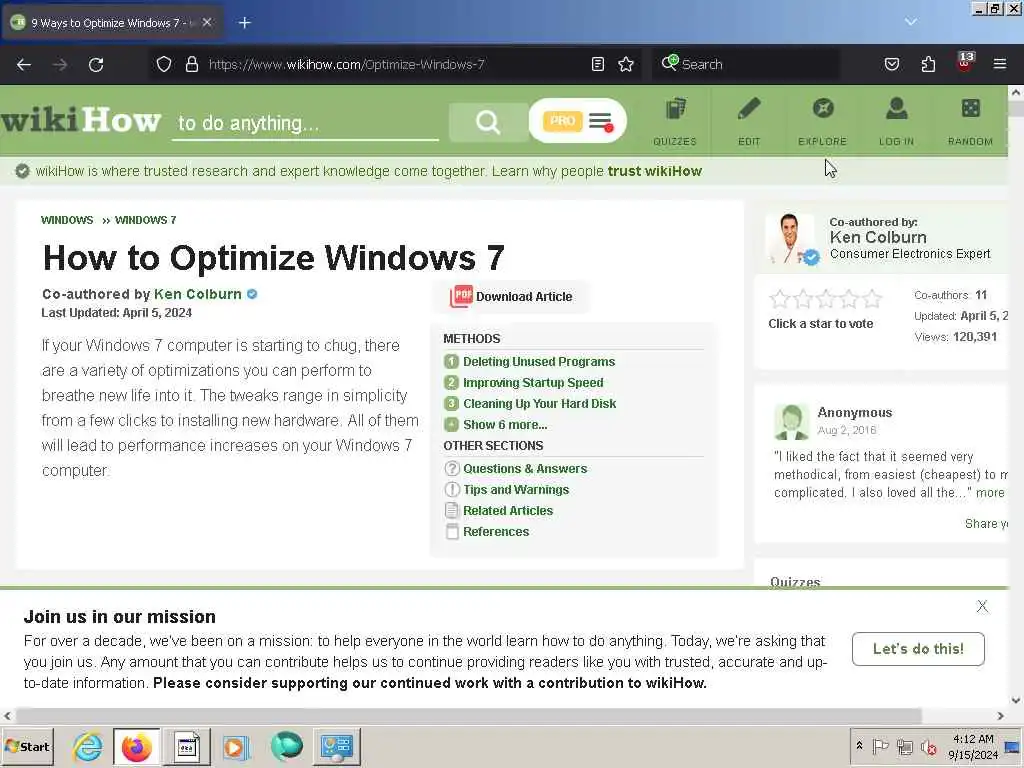This screenshot has height=768, width=1024.
Task: Open Log In in wikiHow header
Action: (x=896, y=121)
